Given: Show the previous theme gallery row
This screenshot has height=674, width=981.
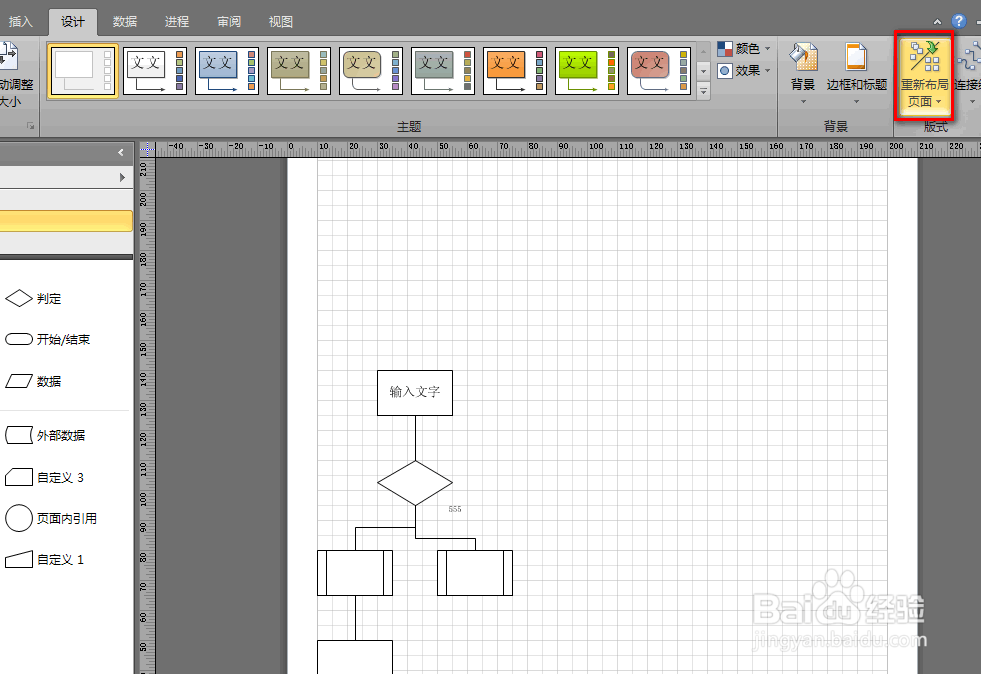Looking at the screenshot, I should tap(704, 53).
